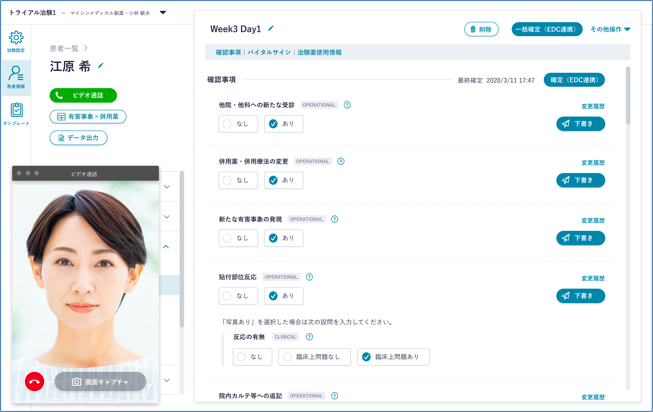The width and height of the screenshot is (653, 412).
Task: Edit Week3 Day1 title with pencil icon
Action: pyautogui.click(x=271, y=29)
